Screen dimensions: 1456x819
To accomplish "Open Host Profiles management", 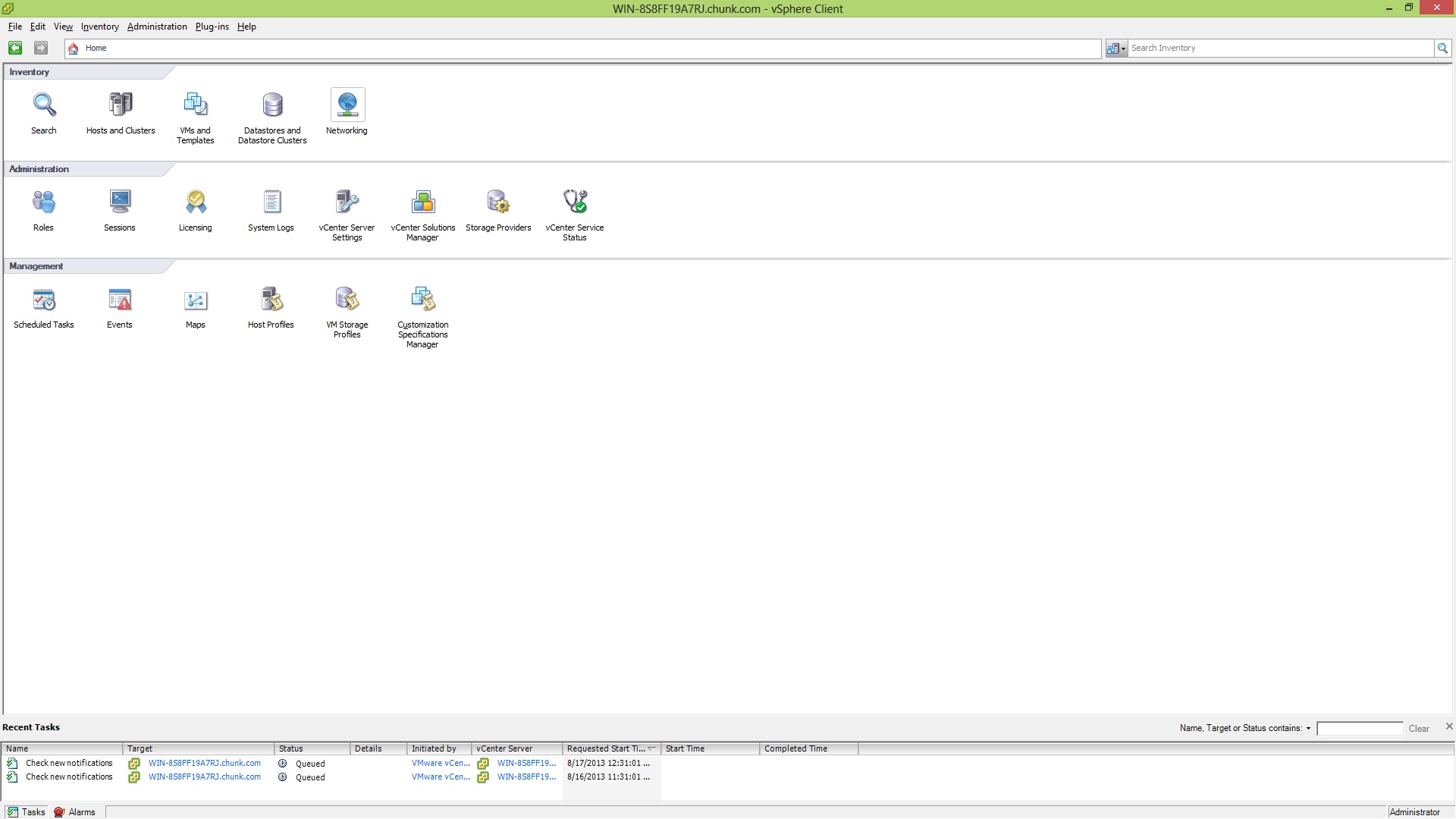I will (x=271, y=300).
